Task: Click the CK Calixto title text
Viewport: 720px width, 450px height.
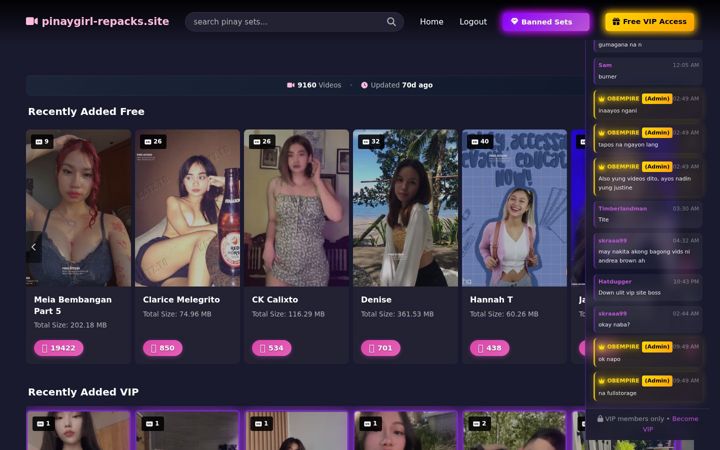Action: point(275,299)
